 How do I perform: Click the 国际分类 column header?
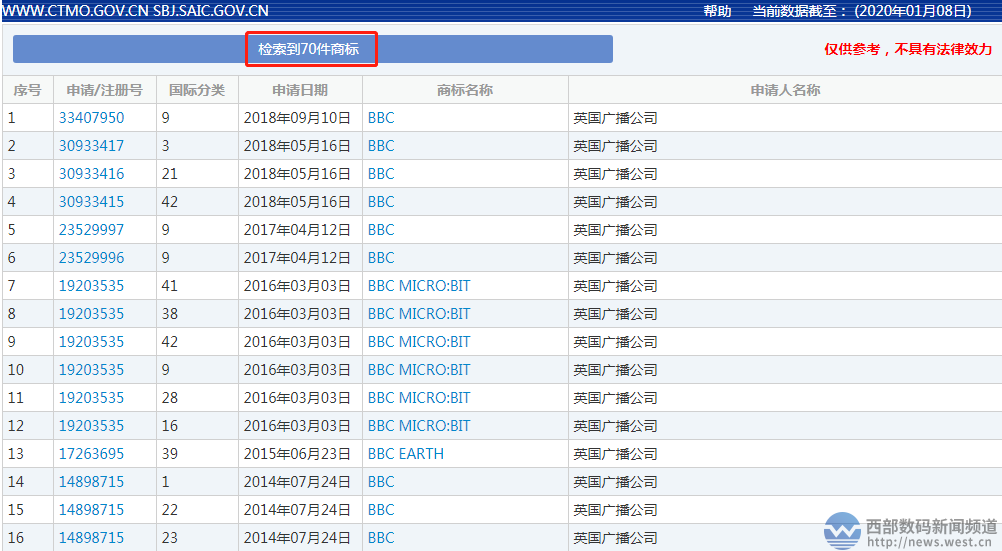point(197,90)
